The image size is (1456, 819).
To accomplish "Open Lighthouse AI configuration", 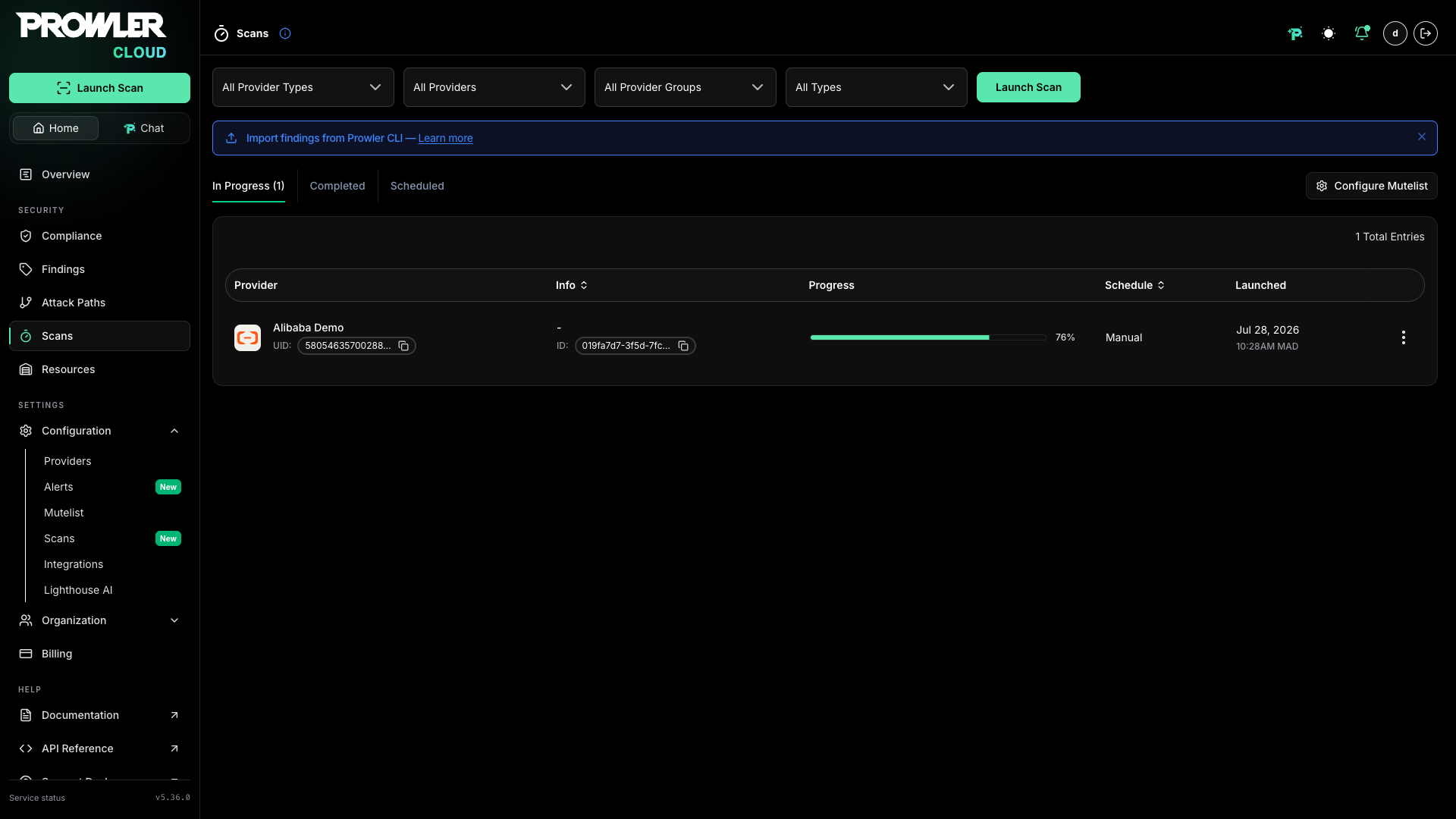I will tap(78, 590).
